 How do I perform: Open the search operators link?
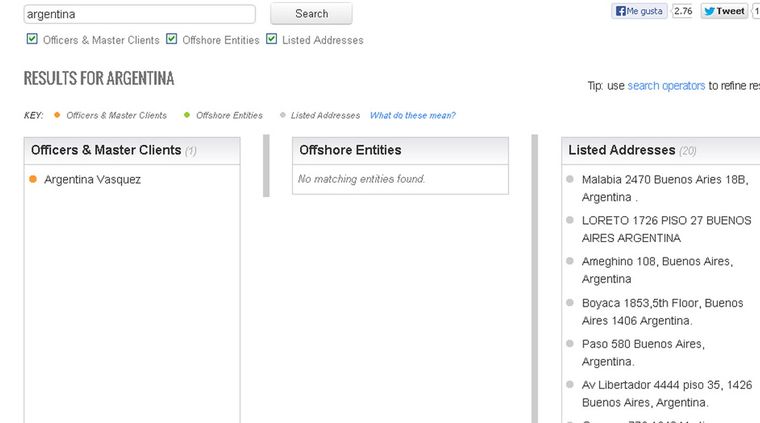[666, 86]
